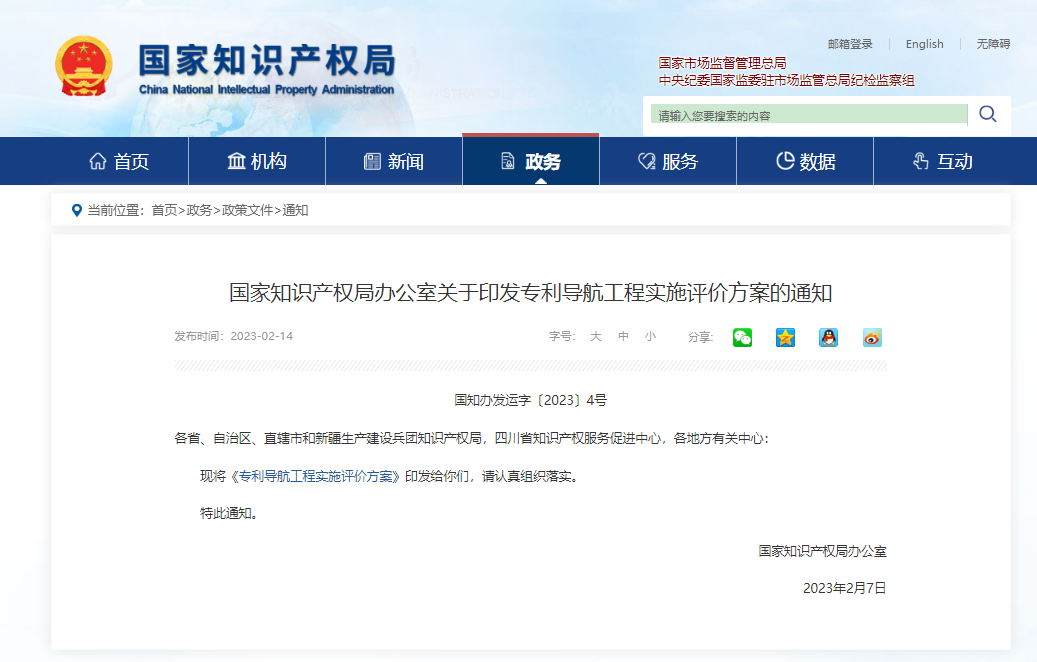1037x662 pixels.
Task: Click the signature 国家知识产权局办公室
Action: tap(822, 551)
